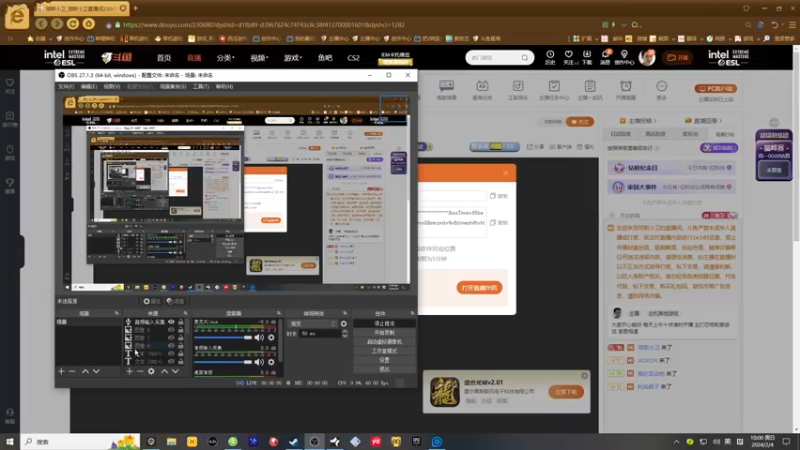800x450 pixels.
Task: Remove selected source with Sources minus button
Action: [x=140, y=371]
